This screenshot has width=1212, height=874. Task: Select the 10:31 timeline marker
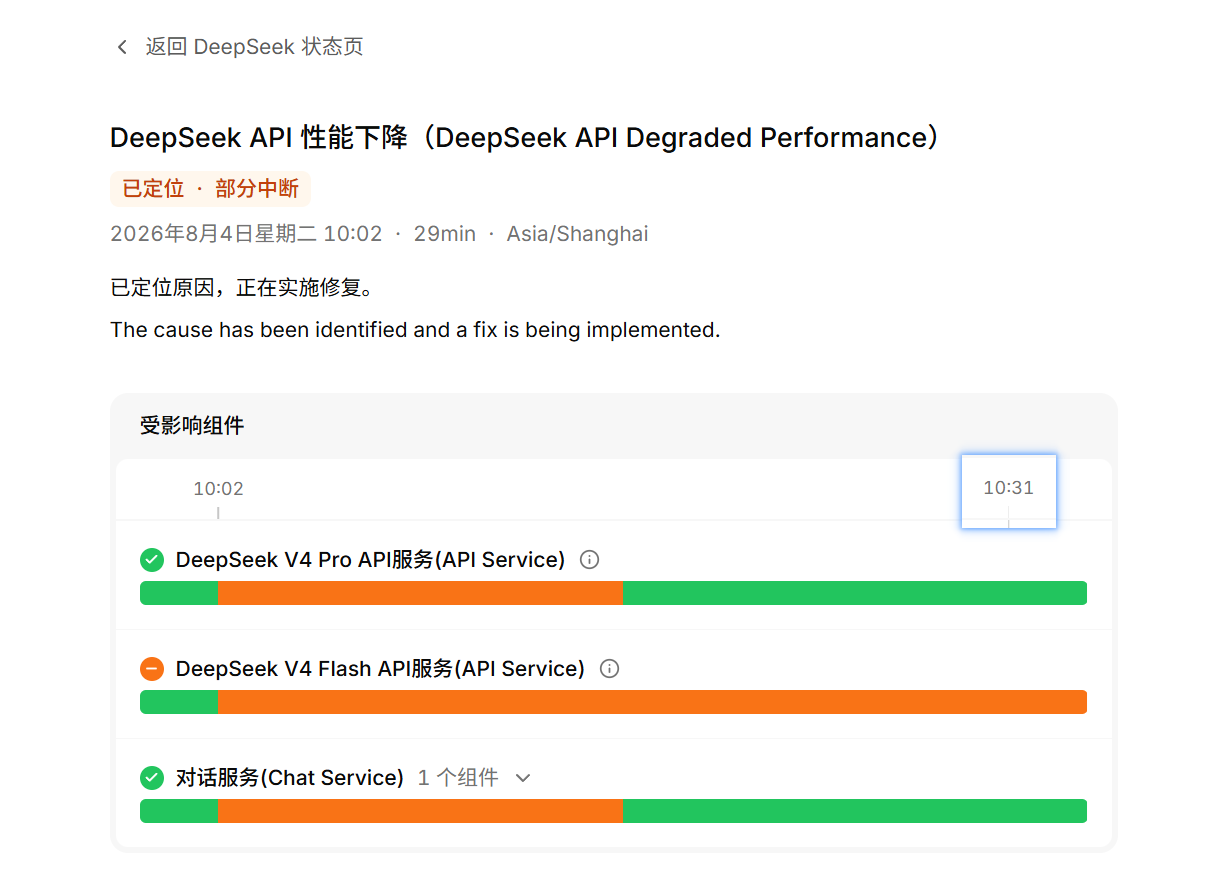point(1008,491)
